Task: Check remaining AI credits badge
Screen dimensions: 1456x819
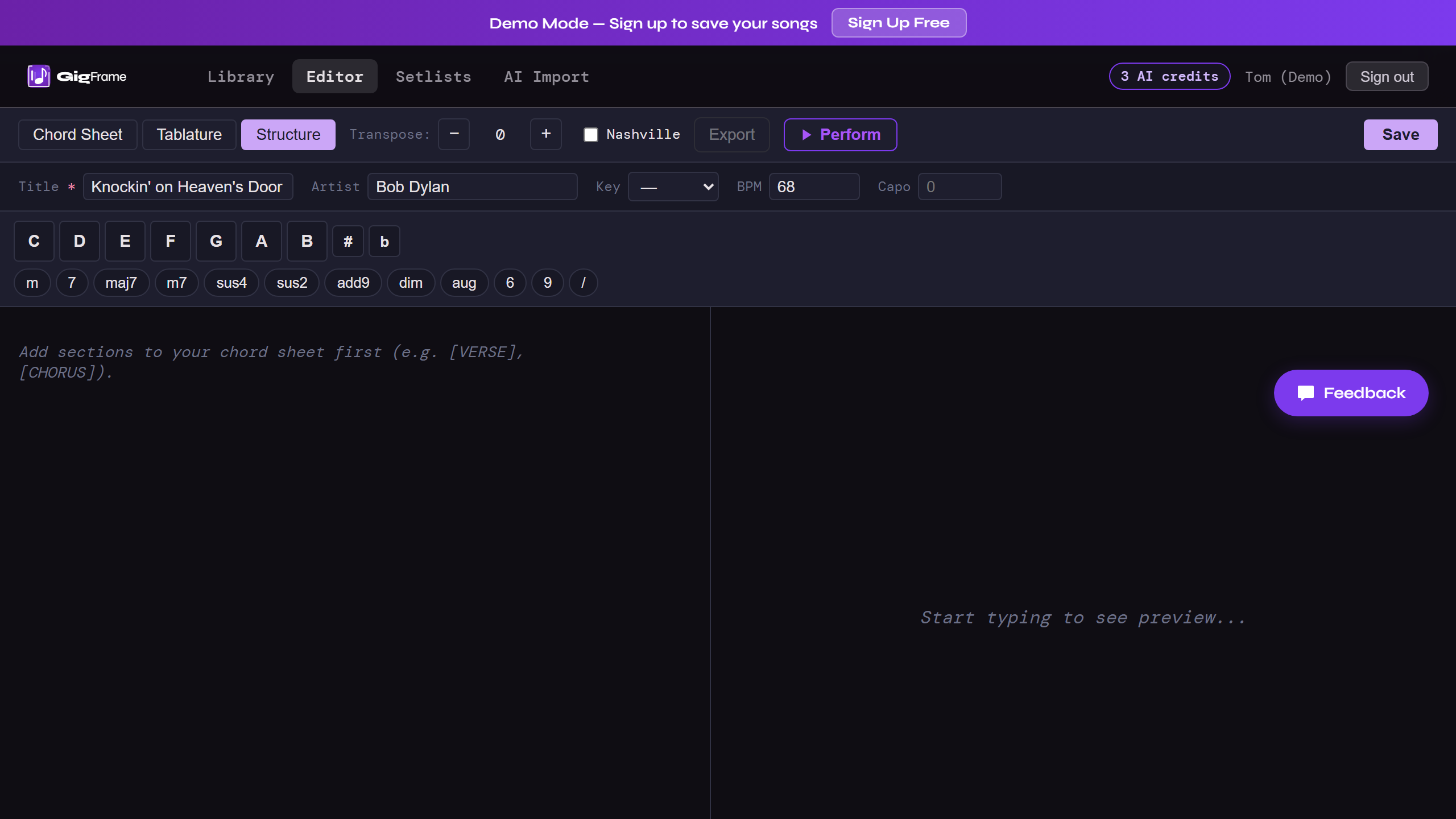Action: [1169, 76]
